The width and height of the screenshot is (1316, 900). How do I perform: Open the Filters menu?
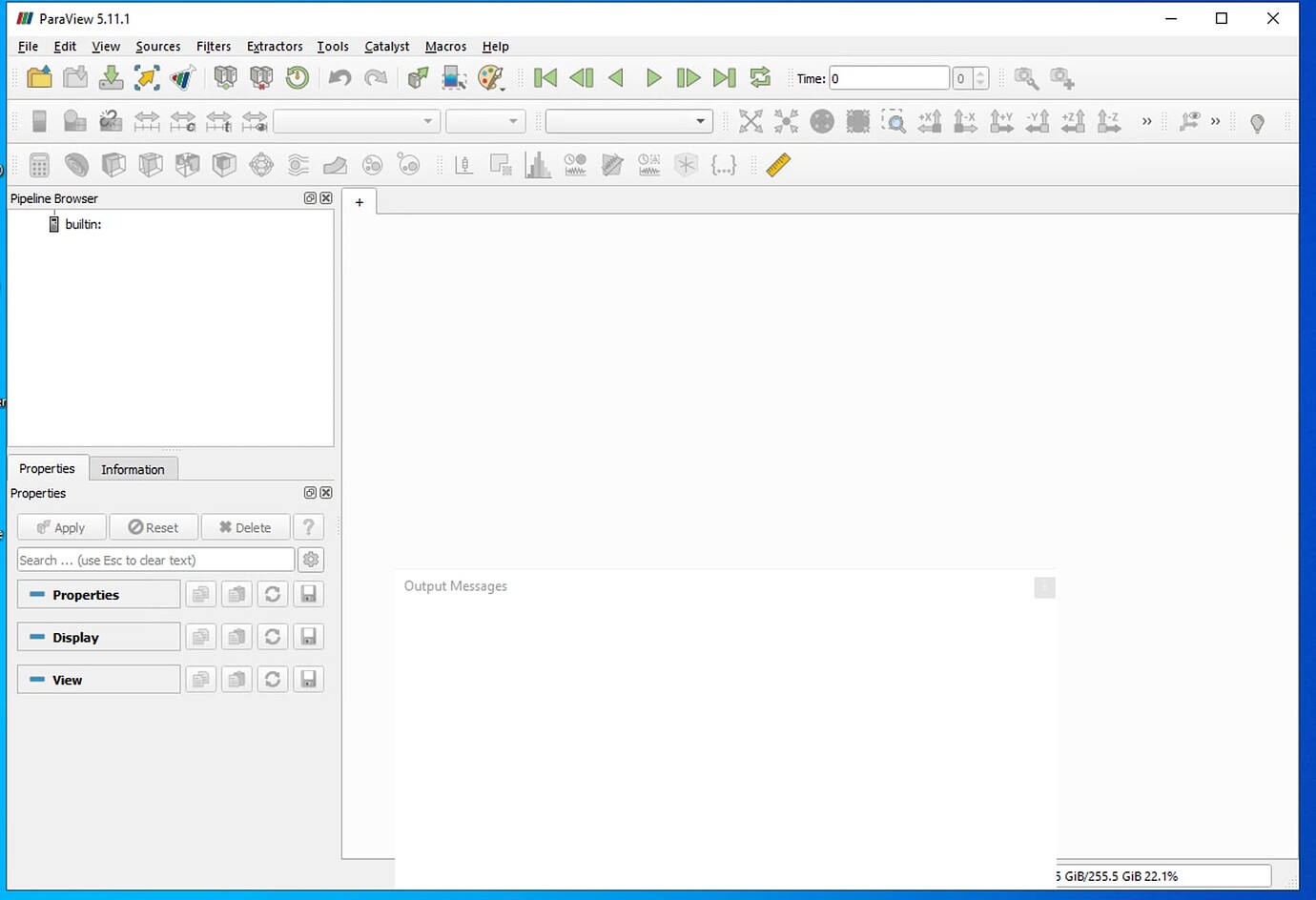[213, 46]
